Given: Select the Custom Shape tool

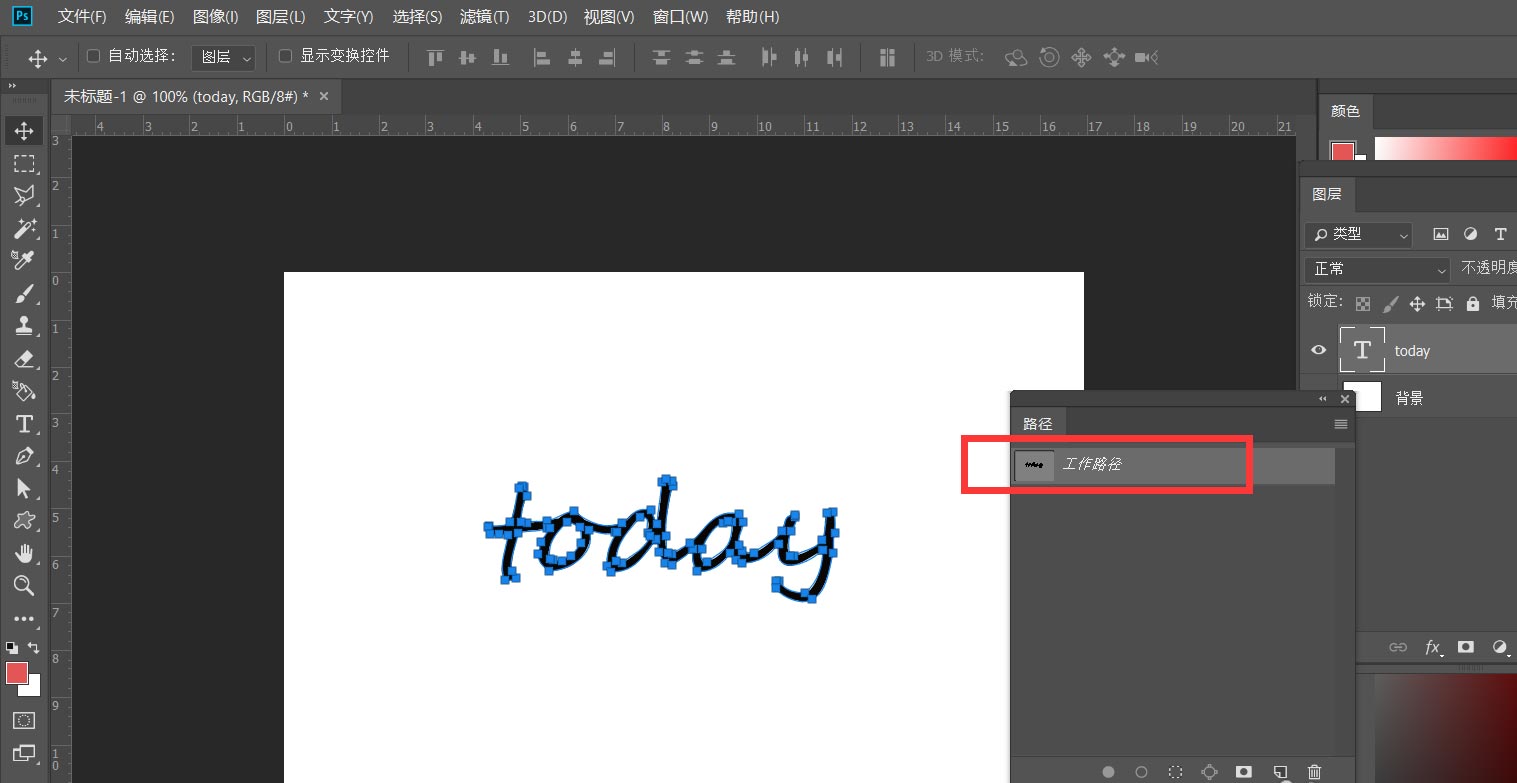Looking at the screenshot, I should tap(24, 521).
